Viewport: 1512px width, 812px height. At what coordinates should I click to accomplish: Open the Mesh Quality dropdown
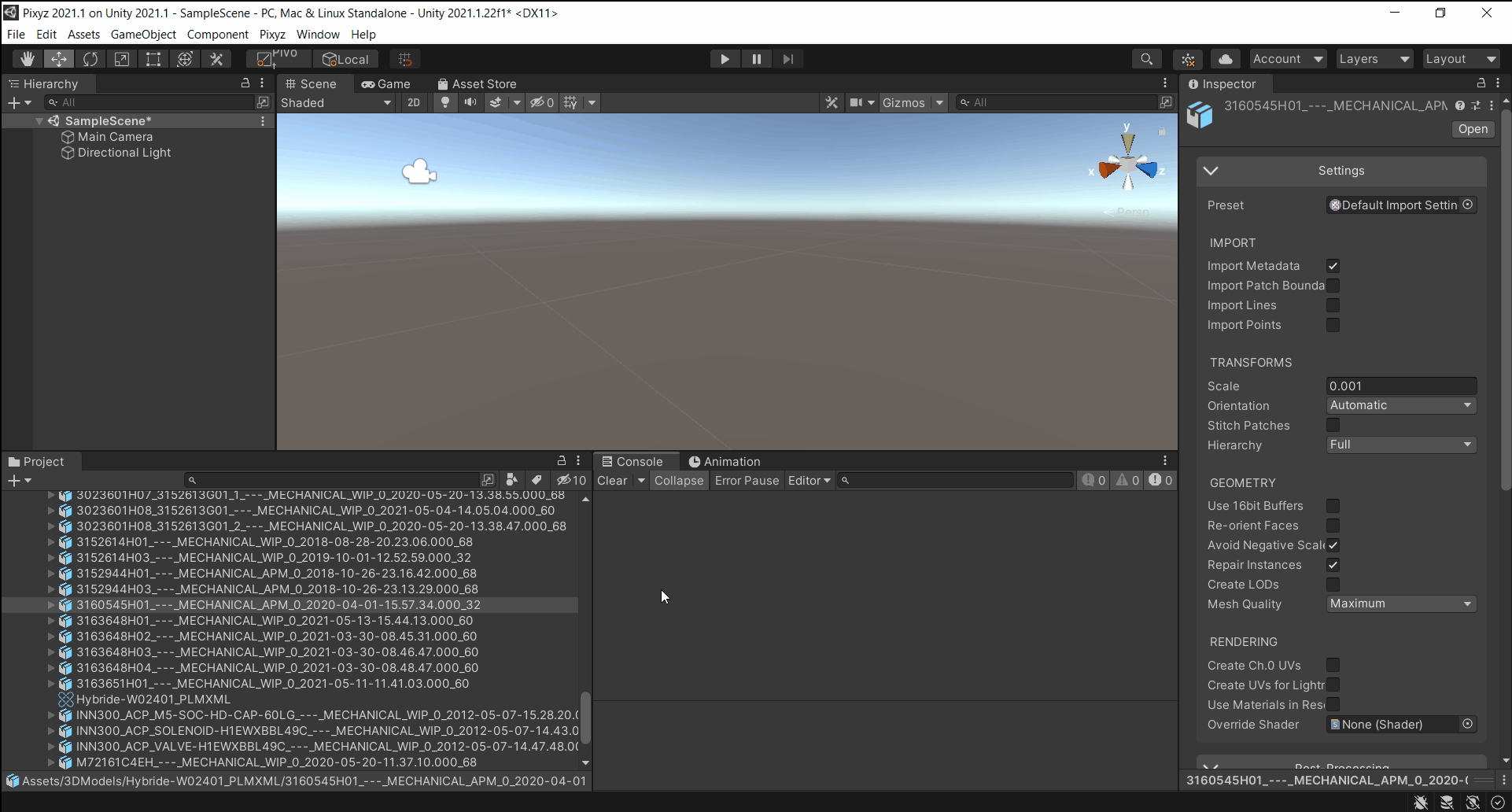point(1400,603)
